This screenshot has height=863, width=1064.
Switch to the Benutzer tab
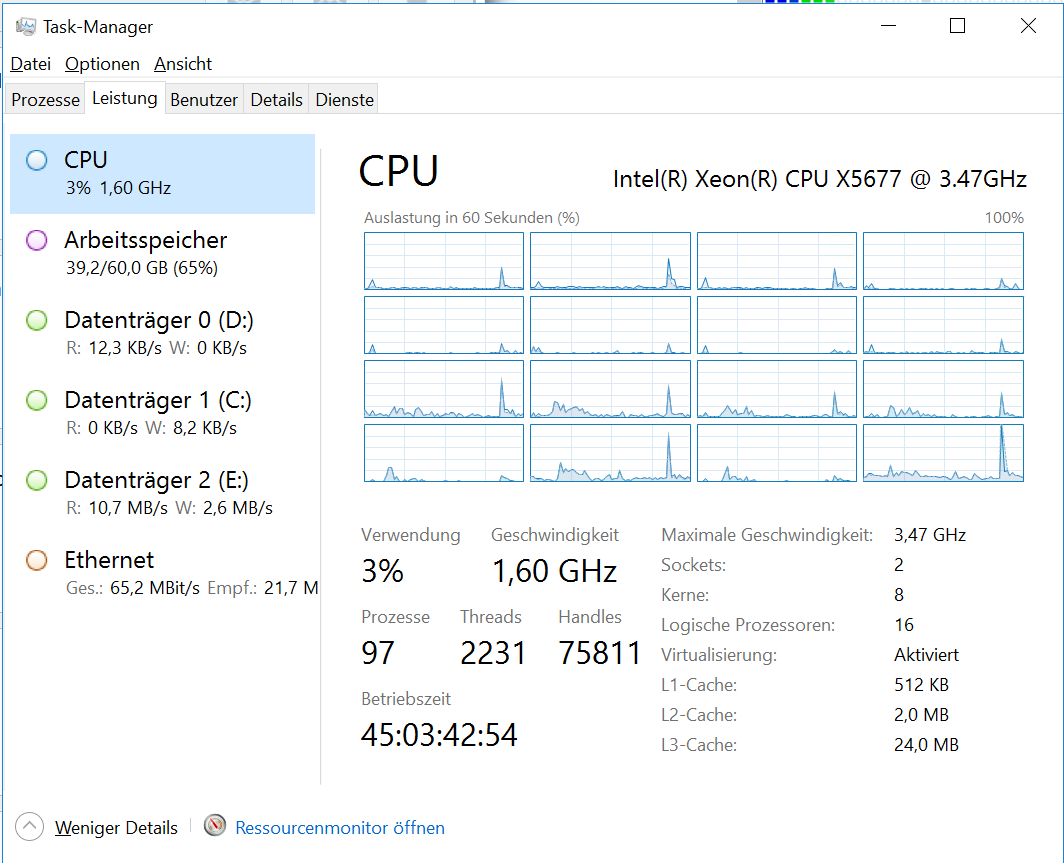pos(204,100)
